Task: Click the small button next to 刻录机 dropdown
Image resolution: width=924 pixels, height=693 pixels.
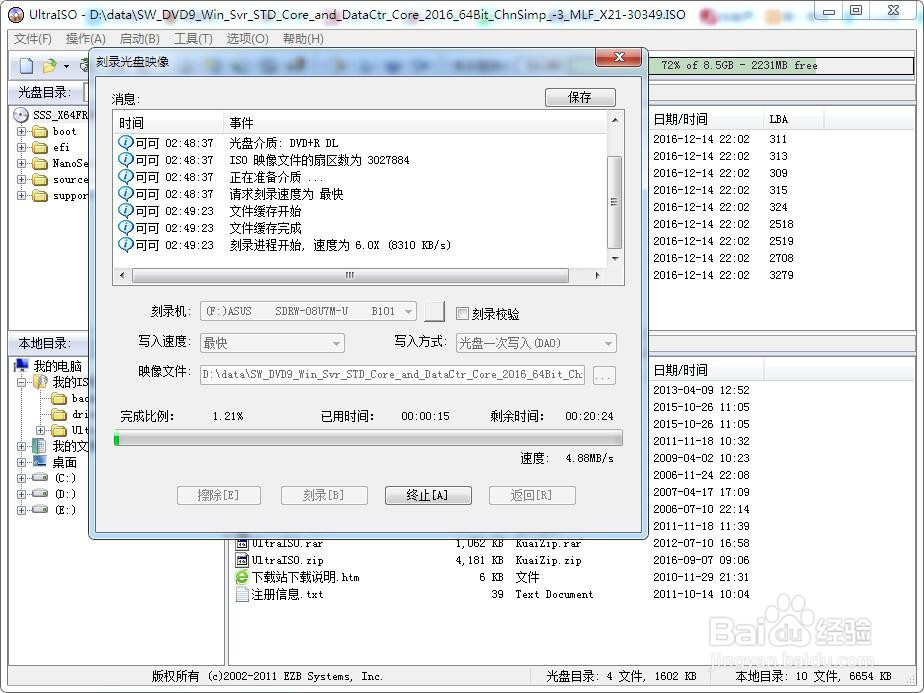Action: tap(434, 311)
